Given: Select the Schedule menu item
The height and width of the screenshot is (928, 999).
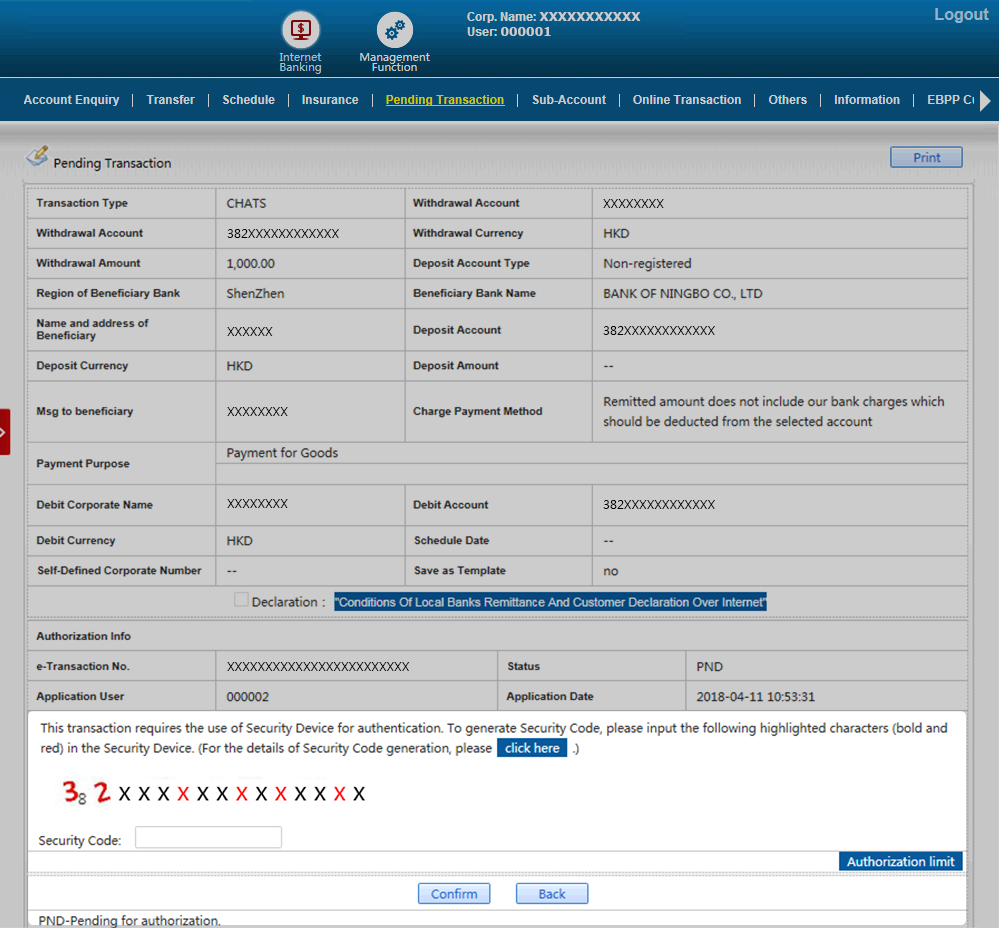Looking at the screenshot, I should pos(248,100).
